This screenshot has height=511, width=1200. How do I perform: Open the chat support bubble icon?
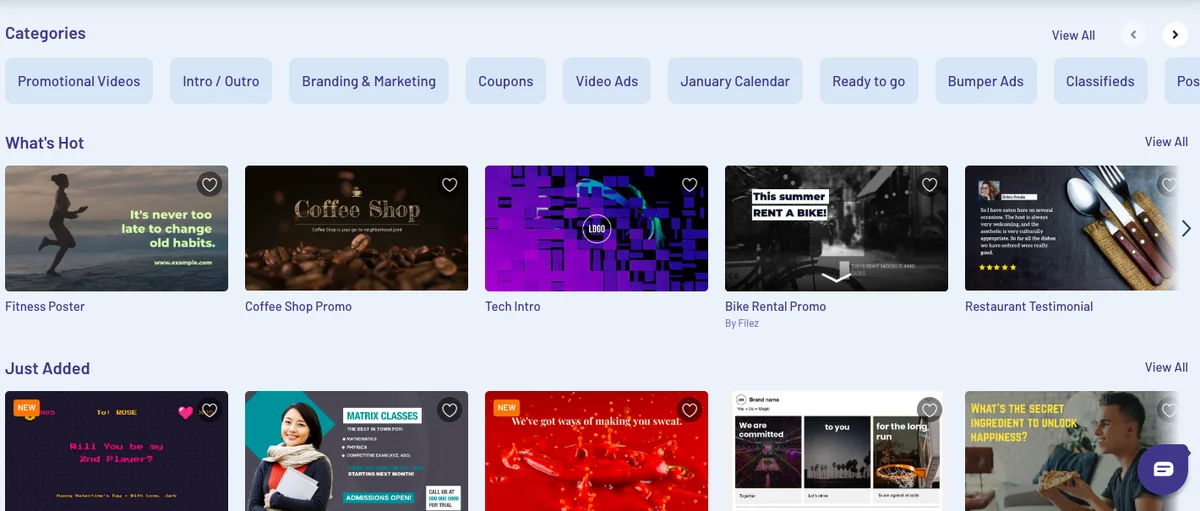(x=1163, y=469)
